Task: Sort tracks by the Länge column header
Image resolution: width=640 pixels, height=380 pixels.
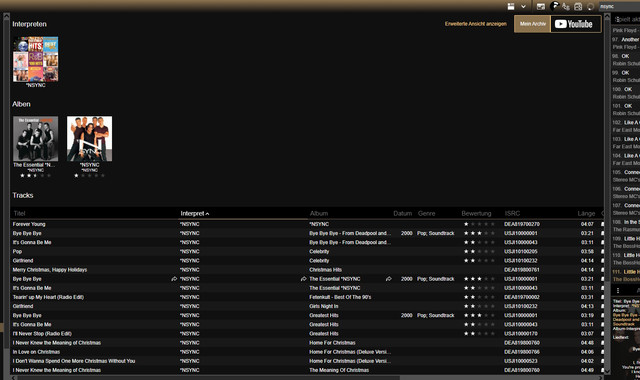Action: [x=586, y=213]
